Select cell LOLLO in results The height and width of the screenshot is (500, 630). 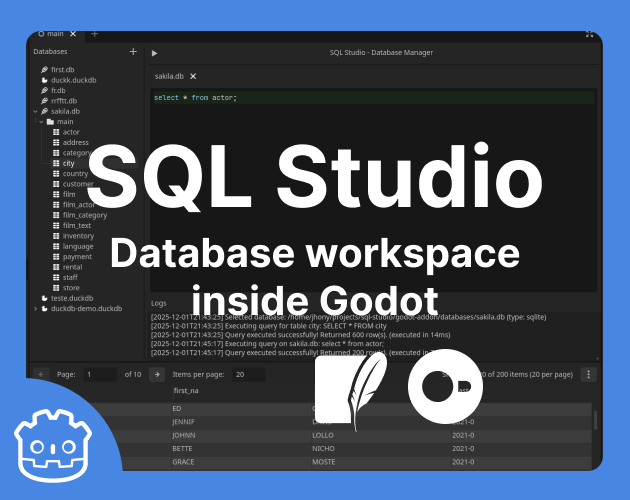pos(323,435)
